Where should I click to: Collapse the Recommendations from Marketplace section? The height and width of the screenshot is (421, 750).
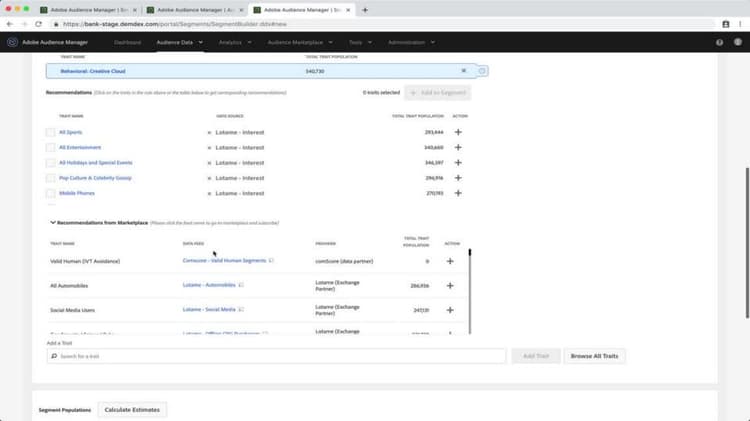[53, 222]
